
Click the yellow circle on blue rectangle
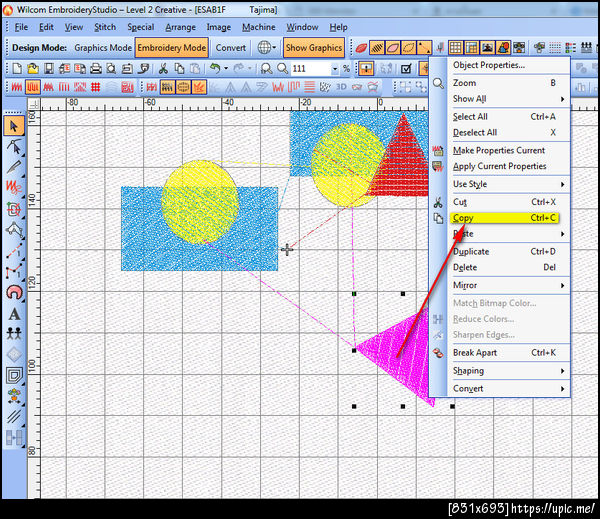click(x=200, y=202)
